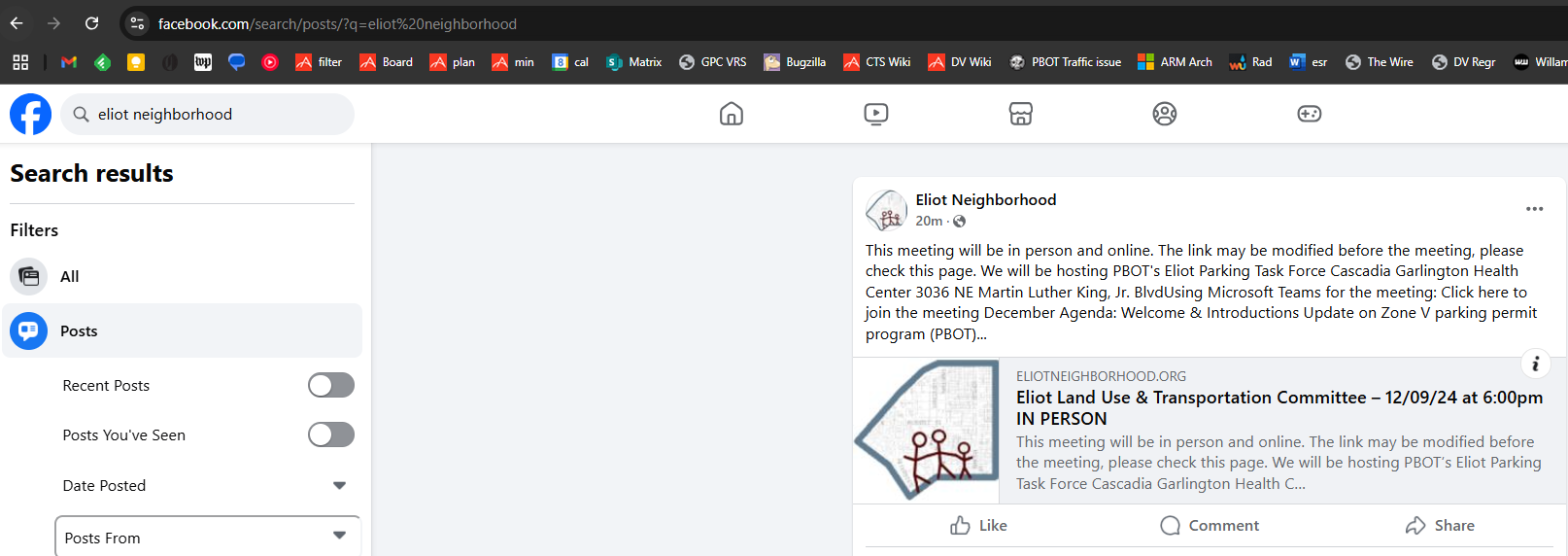Open post options three-dot menu

coord(1534,209)
